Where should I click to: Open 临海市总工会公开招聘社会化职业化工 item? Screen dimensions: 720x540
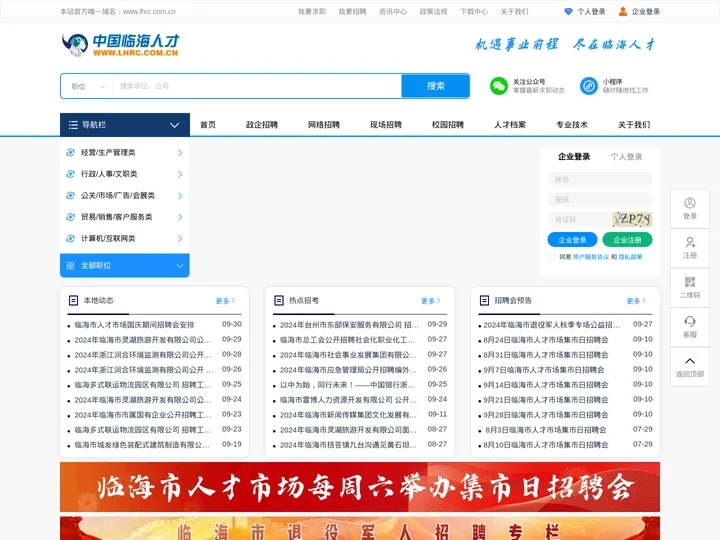[x=347, y=340]
